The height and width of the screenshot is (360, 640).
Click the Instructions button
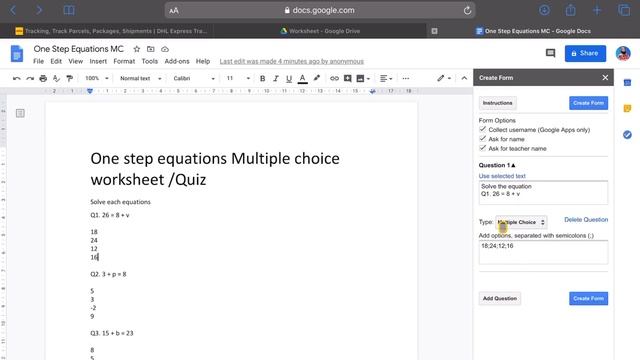click(497, 103)
